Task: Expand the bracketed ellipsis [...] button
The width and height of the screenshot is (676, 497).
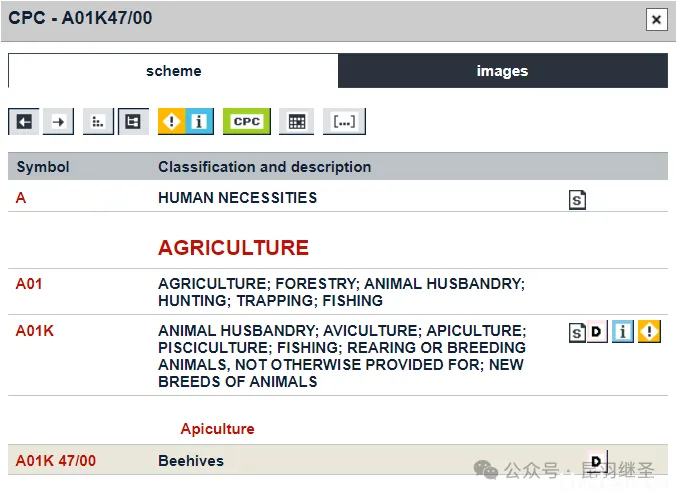Action: coord(344,122)
